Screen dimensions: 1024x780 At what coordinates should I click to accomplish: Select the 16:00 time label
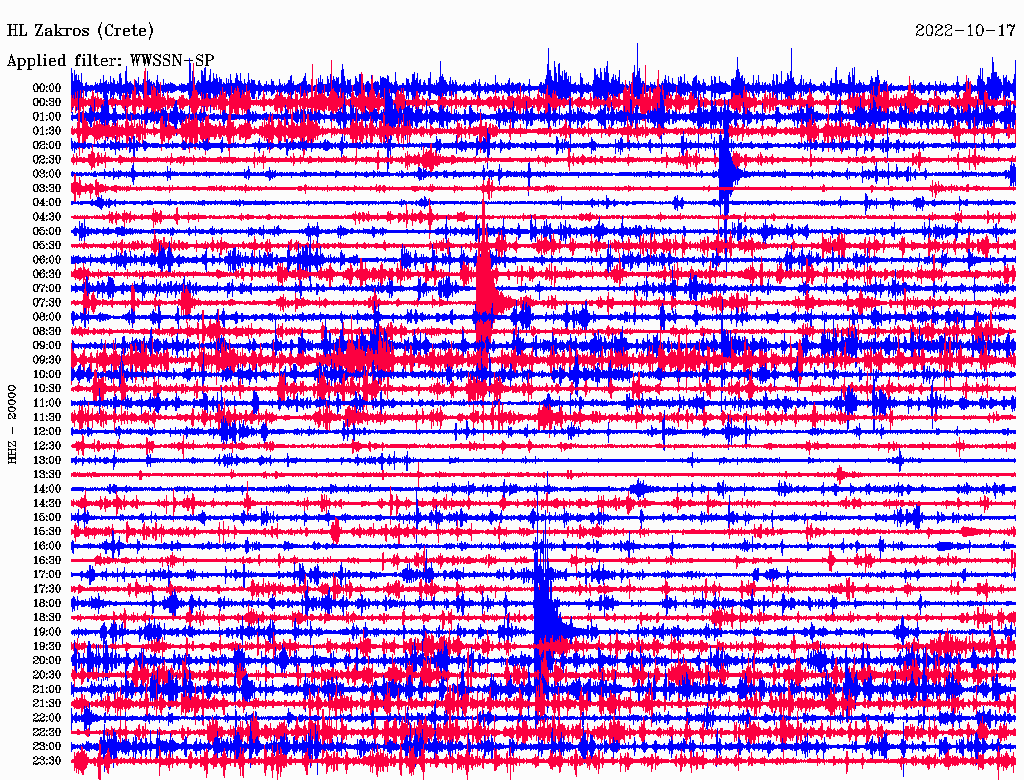coord(47,547)
